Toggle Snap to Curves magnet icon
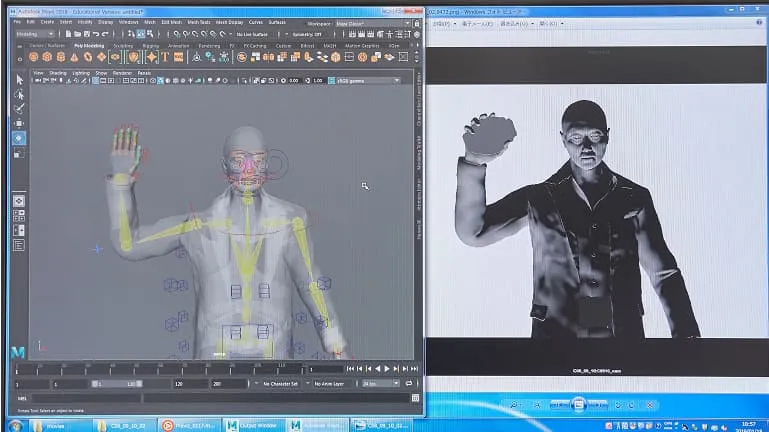This screenshot has width=769, height=432. click(x=186, y=34)
